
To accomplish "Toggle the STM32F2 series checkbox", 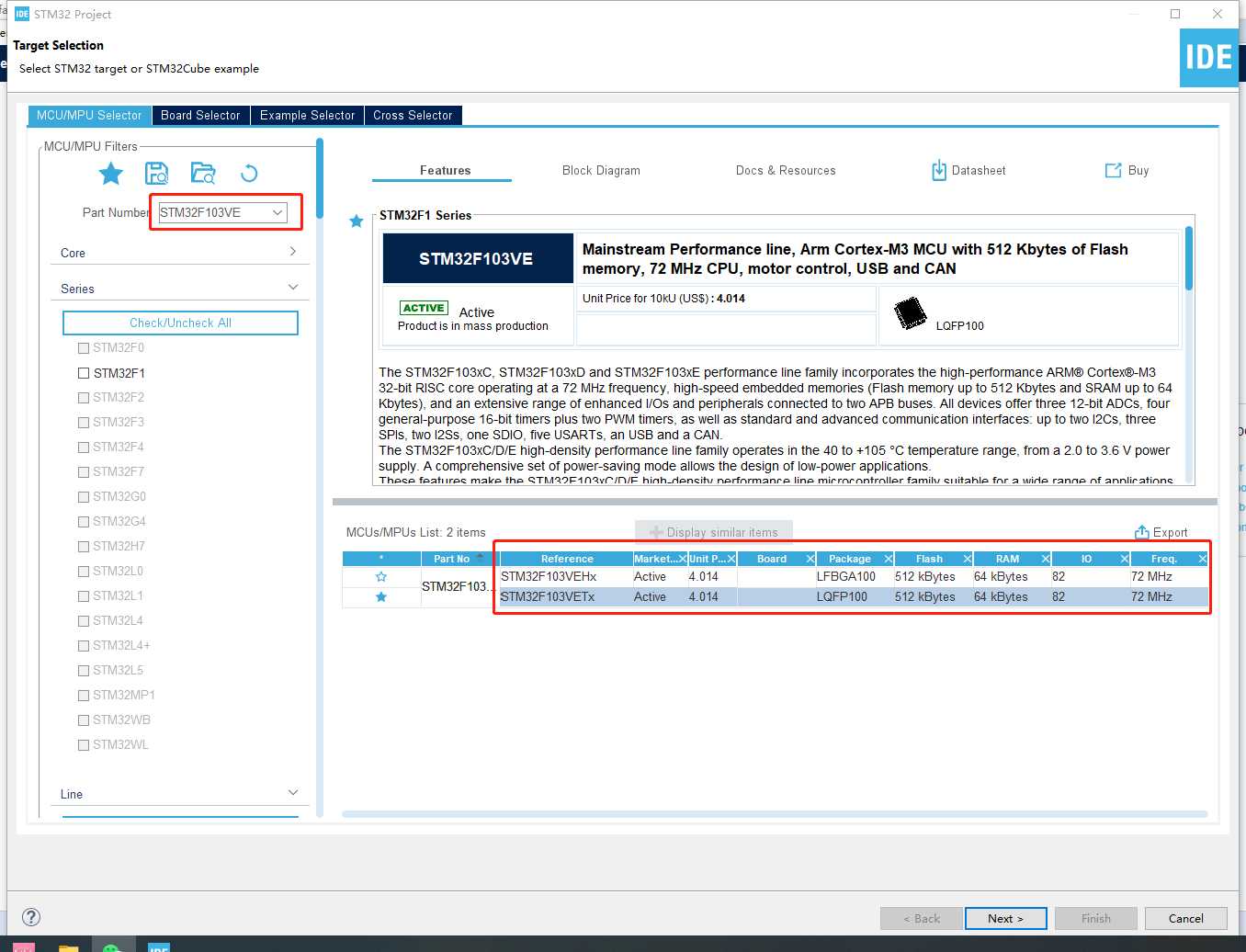I will [84, 398].
